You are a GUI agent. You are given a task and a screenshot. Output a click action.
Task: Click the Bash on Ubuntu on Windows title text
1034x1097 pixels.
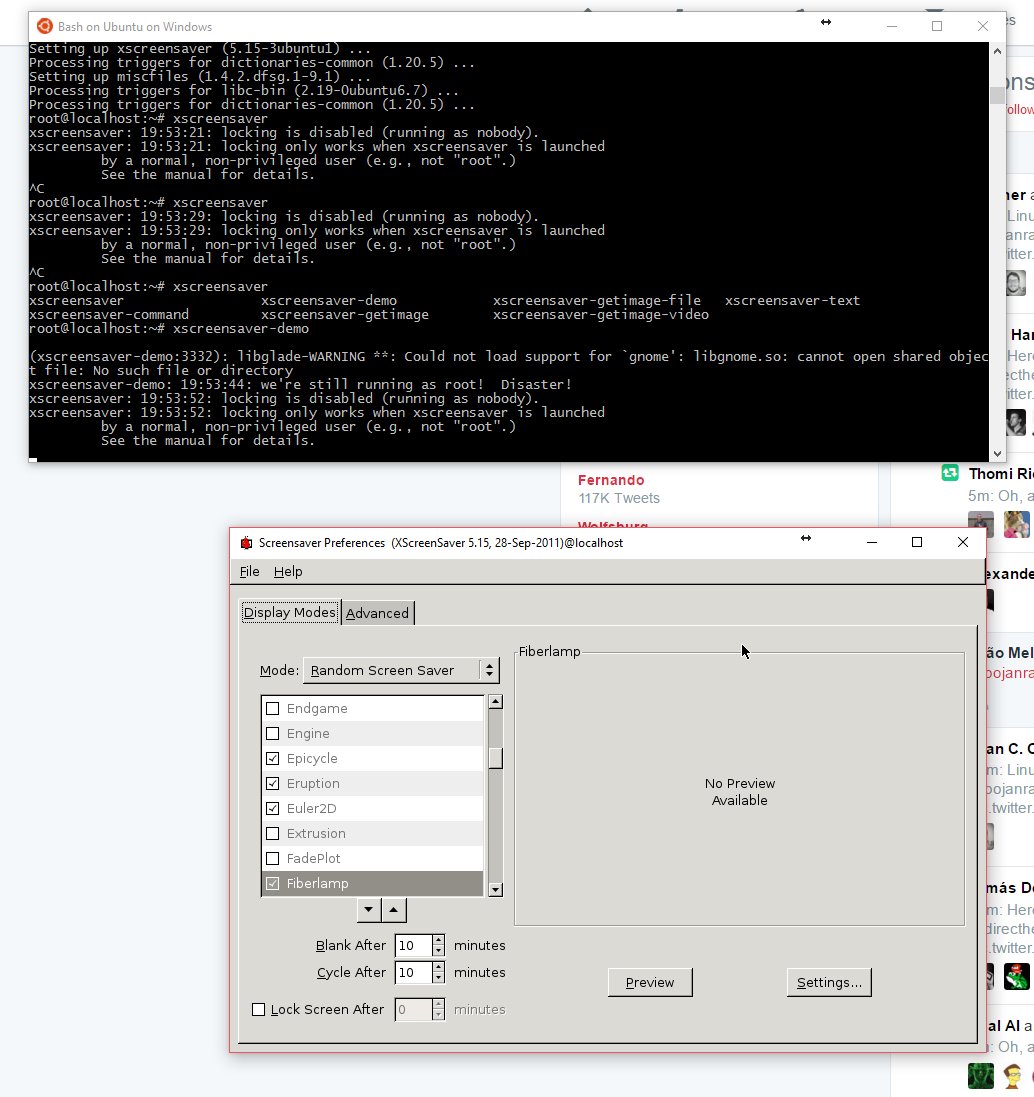click(135, 27)
